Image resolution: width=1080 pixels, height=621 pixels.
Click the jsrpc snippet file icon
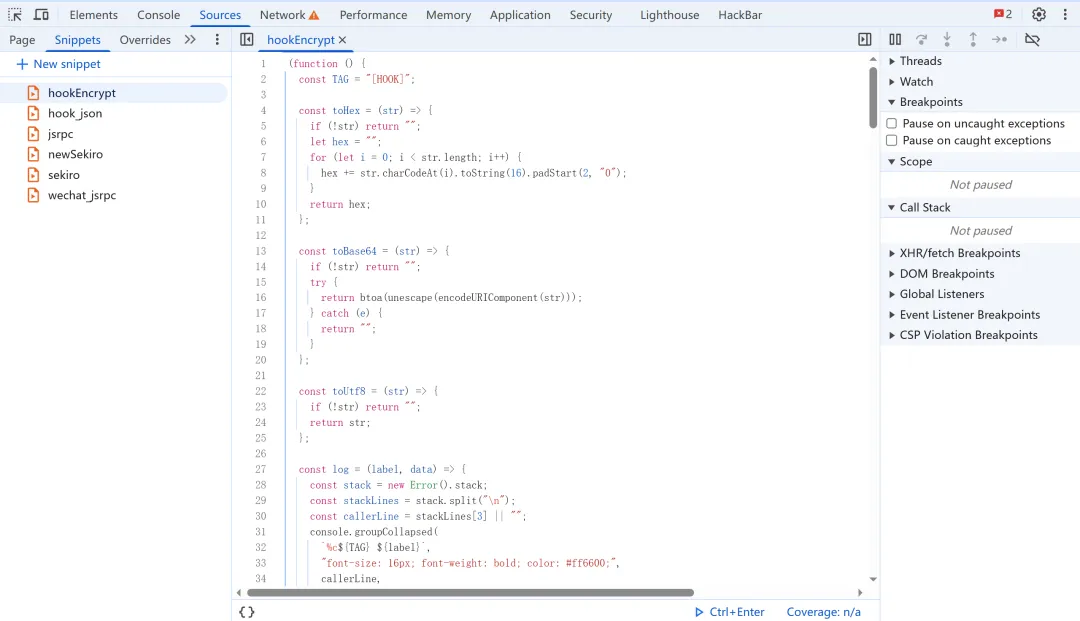point(33,134)
